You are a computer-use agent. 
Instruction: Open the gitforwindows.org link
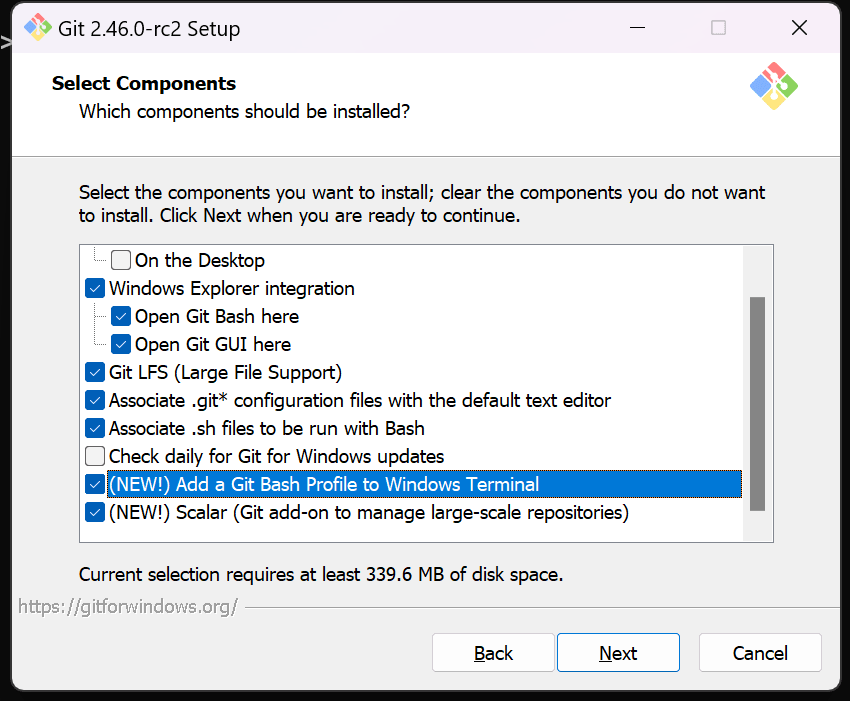[x=128, y=606]
